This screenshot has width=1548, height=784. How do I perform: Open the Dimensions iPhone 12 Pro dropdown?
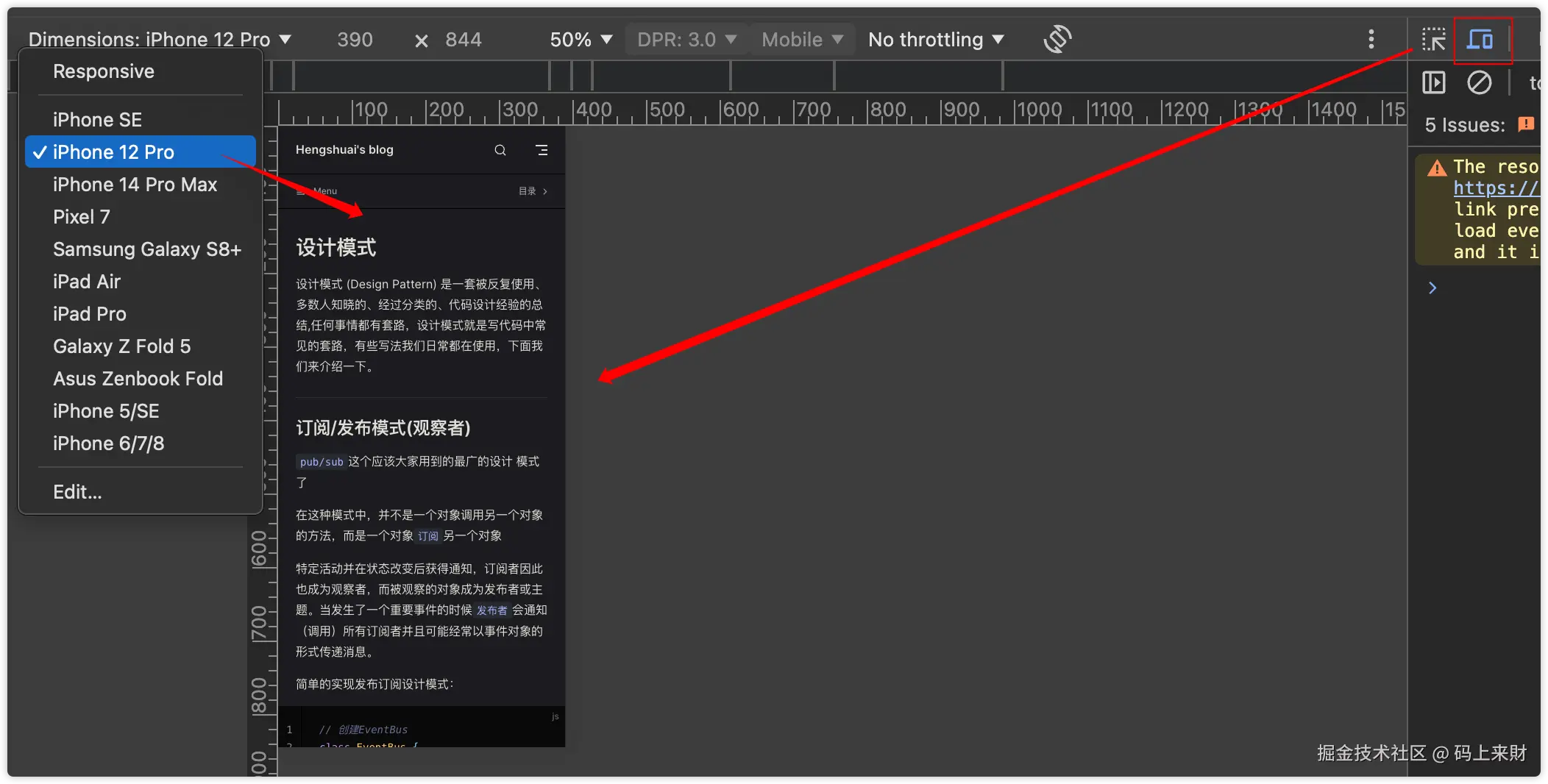[160, 39]
